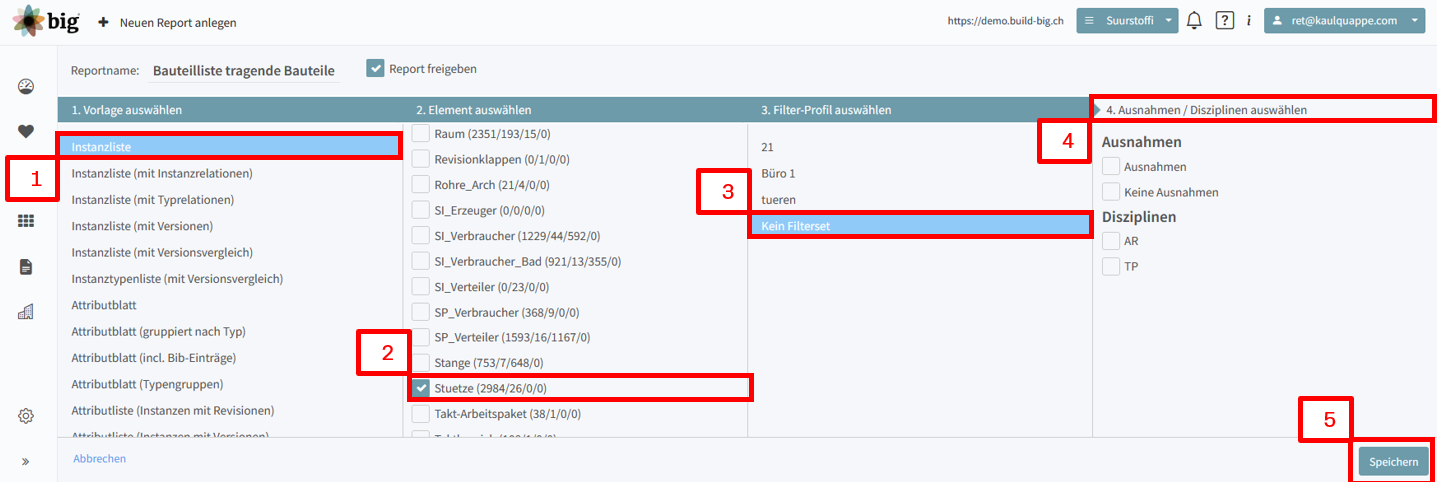Click the big logo icon
Viewport: 1437px width, 482px height.
tap(44, 20)
